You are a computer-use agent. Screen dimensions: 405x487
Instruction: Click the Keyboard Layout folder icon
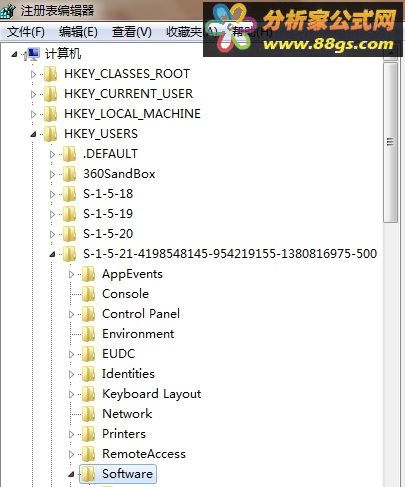(89, 394)
